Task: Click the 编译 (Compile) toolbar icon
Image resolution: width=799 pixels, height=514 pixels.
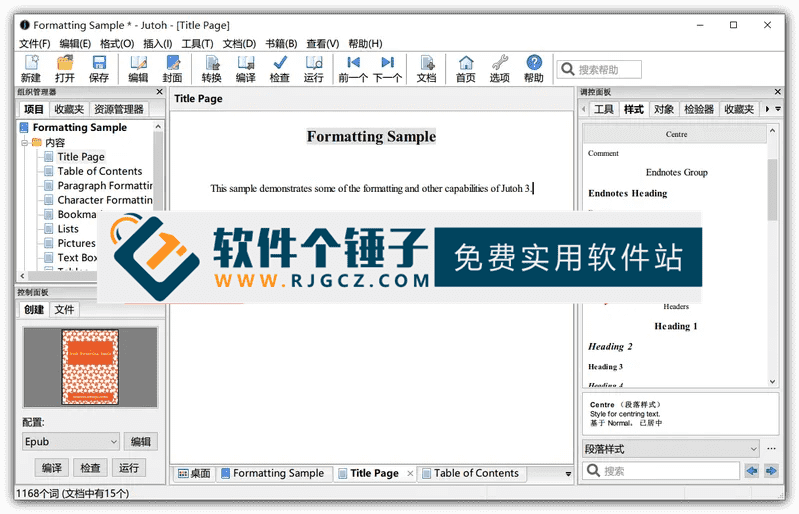Action: click(246, 68)
